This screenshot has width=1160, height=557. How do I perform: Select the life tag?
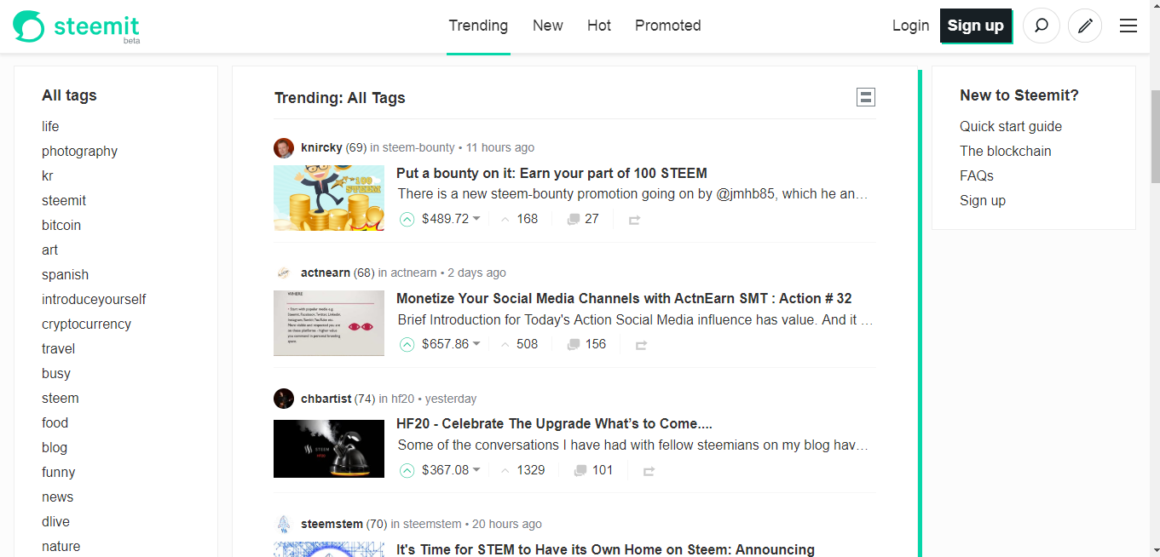point(50,126)
